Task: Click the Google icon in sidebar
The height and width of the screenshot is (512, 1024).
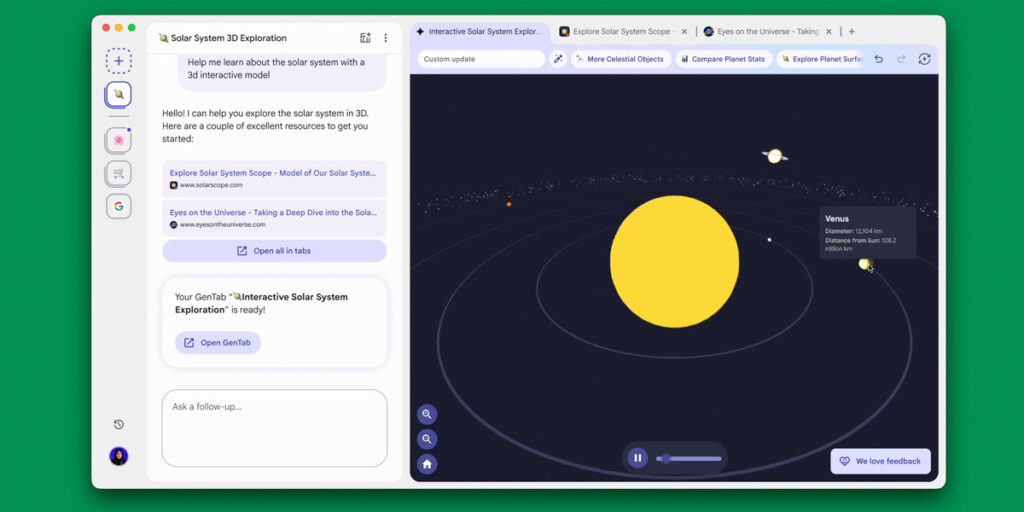Action: tap(118, 206)
